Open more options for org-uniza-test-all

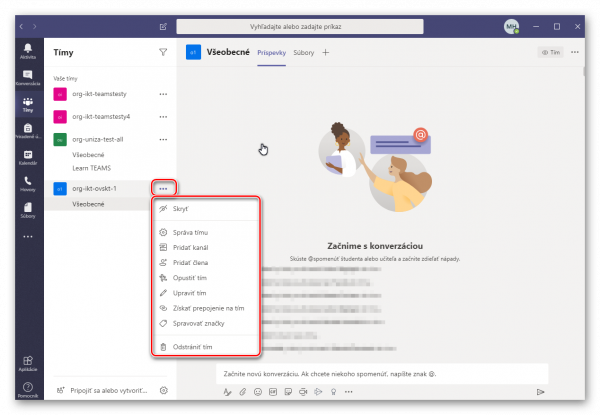coord(163,140)
